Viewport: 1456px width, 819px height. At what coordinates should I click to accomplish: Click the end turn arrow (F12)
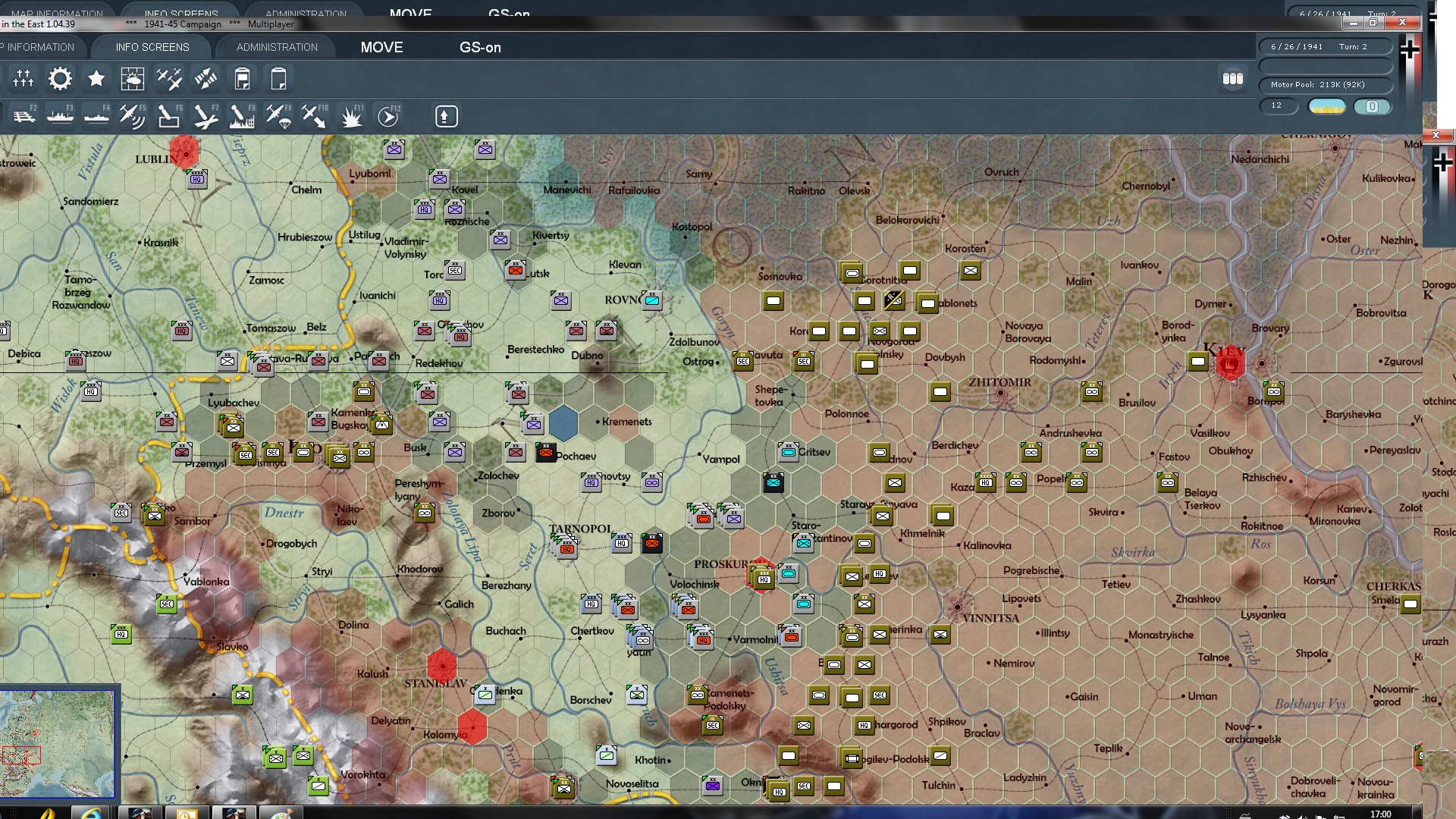tap(388, 116)
